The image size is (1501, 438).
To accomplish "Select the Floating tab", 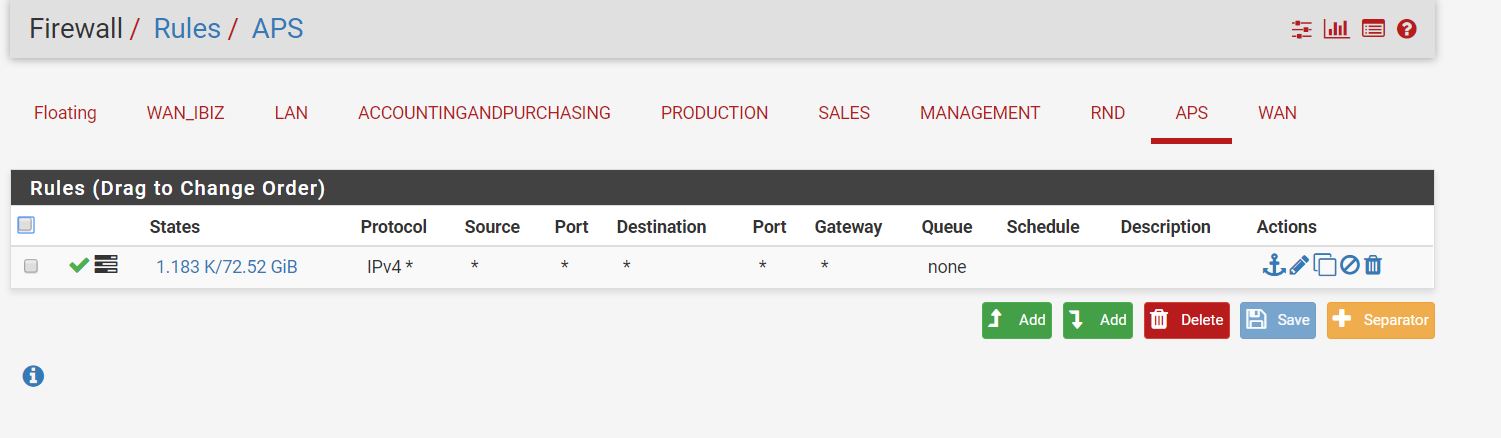I will click(65, 113).
